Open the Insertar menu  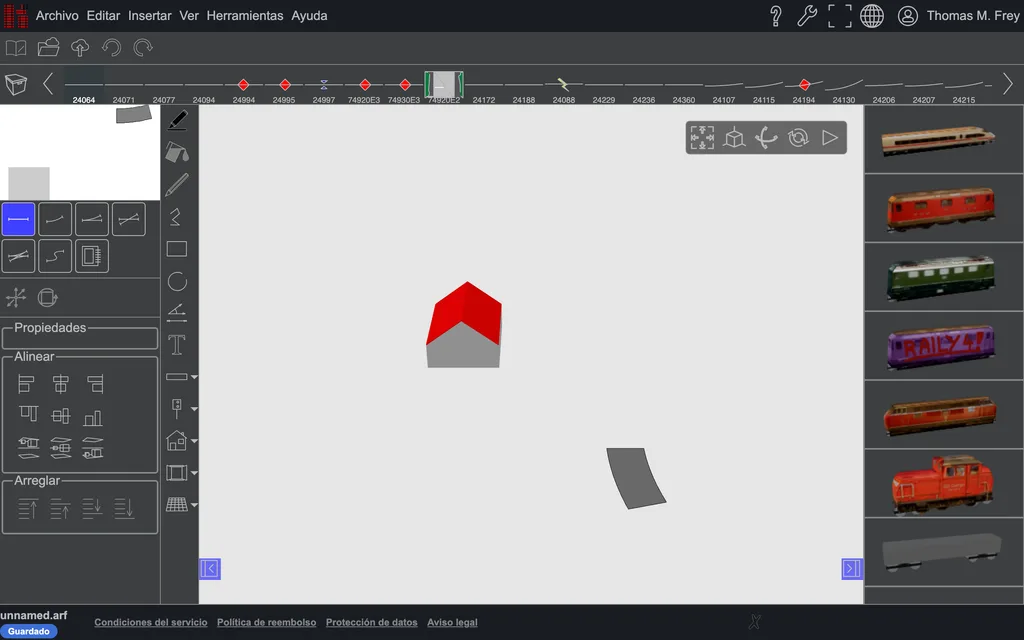click(x=150, y=16)
